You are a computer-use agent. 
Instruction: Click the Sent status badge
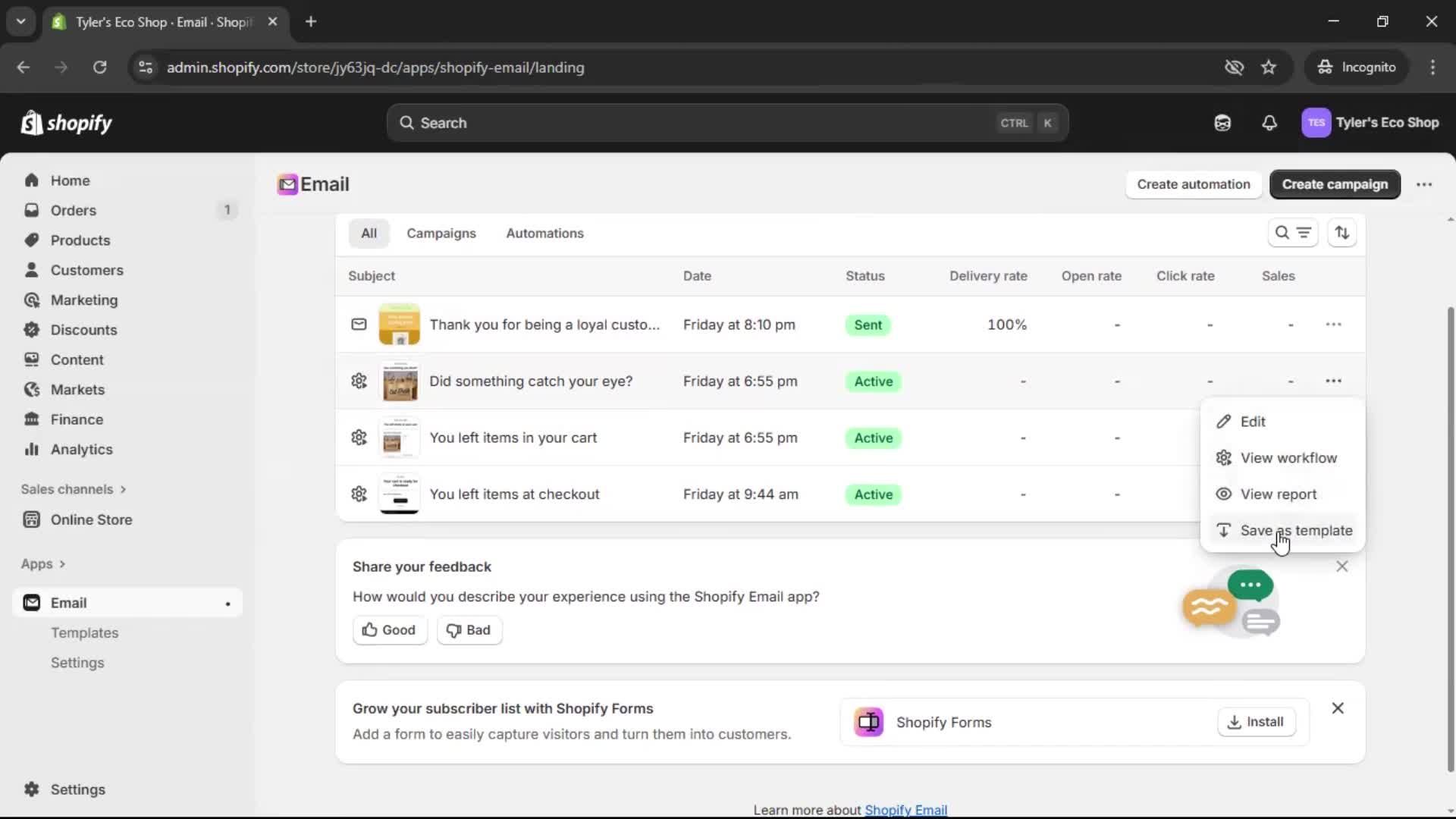868,325
